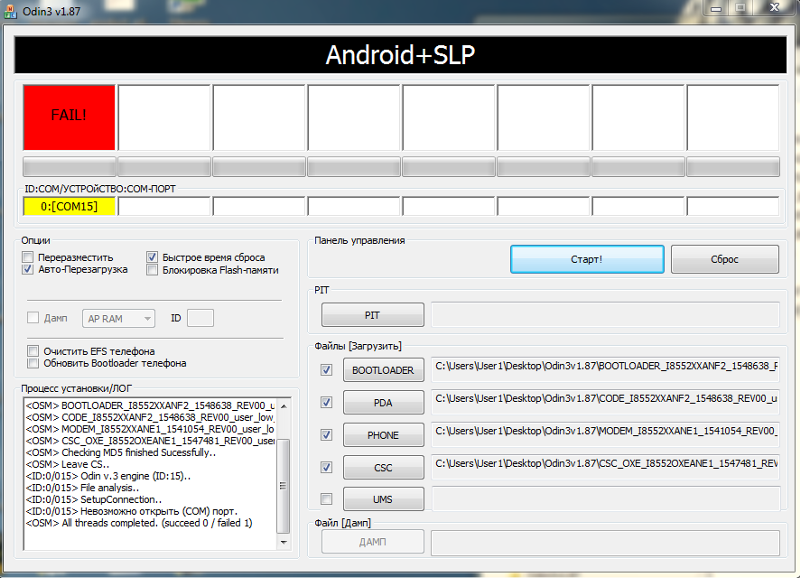Select log line 'SetupConnection..'
This screenshot has width=800, height=578.
(x=94, y=499)
